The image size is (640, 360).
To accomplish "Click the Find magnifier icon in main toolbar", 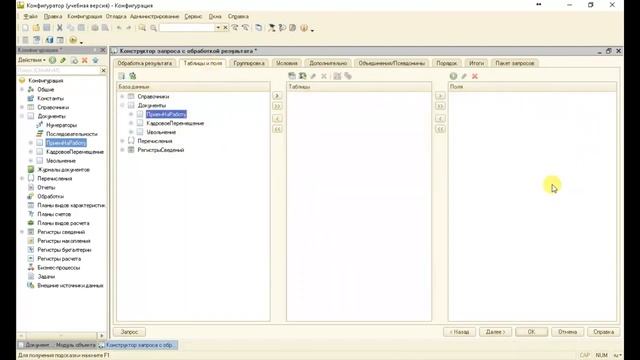I will point(142,28).
